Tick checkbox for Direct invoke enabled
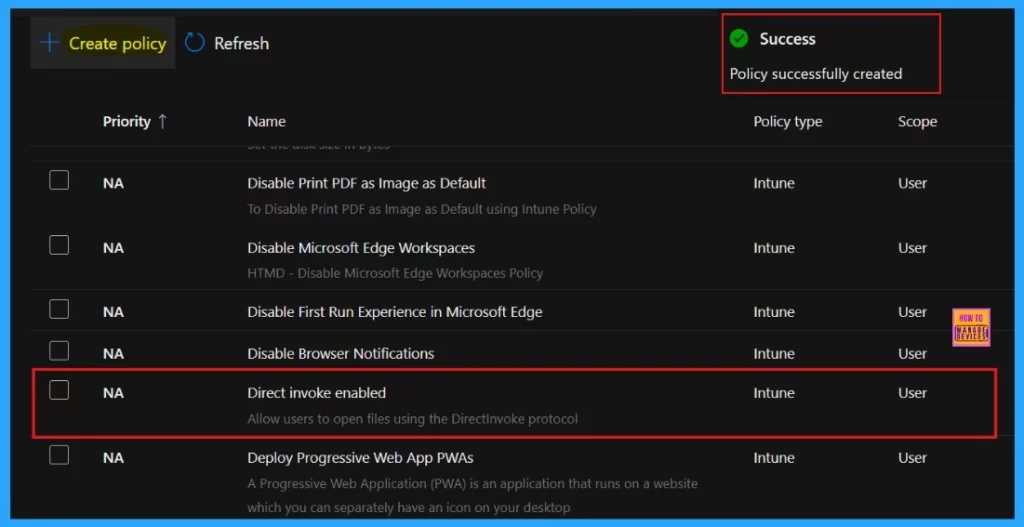Screen dimensions: 1024x527 [x=59, y=390]
